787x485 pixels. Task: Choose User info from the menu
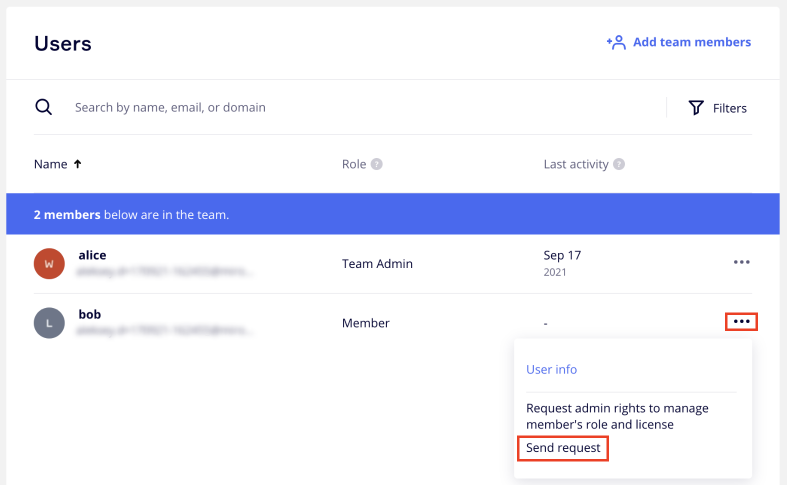tap(551, 369)
